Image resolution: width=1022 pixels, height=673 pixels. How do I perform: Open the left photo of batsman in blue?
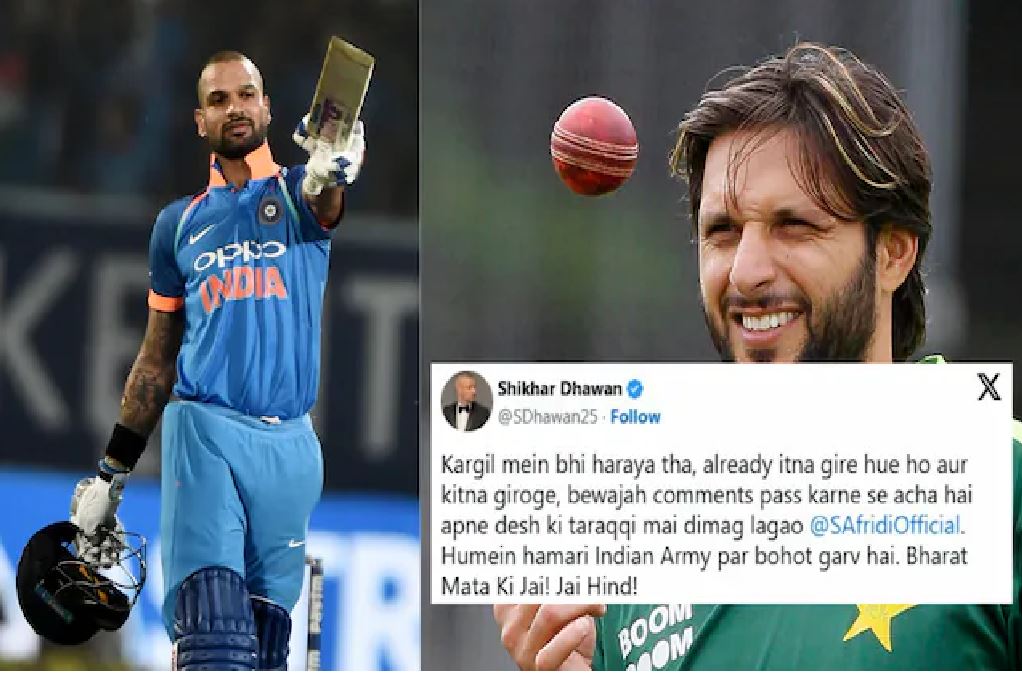pyautogui.click(x=209, y=336)
